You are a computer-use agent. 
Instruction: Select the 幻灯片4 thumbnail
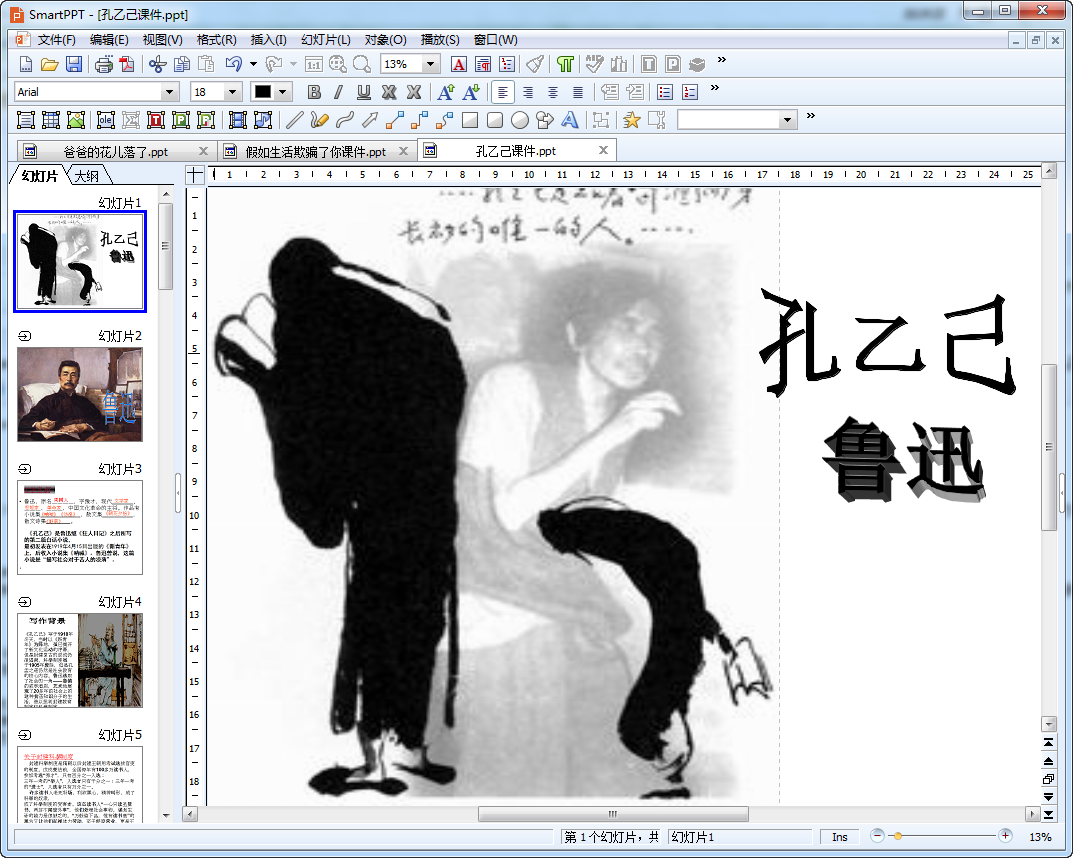(x=79, y=660)
